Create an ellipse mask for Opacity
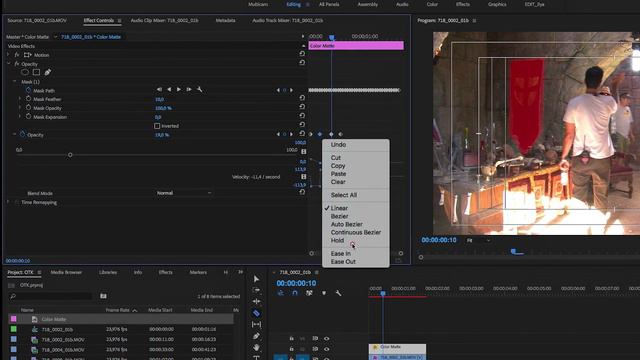 (25, 72)
